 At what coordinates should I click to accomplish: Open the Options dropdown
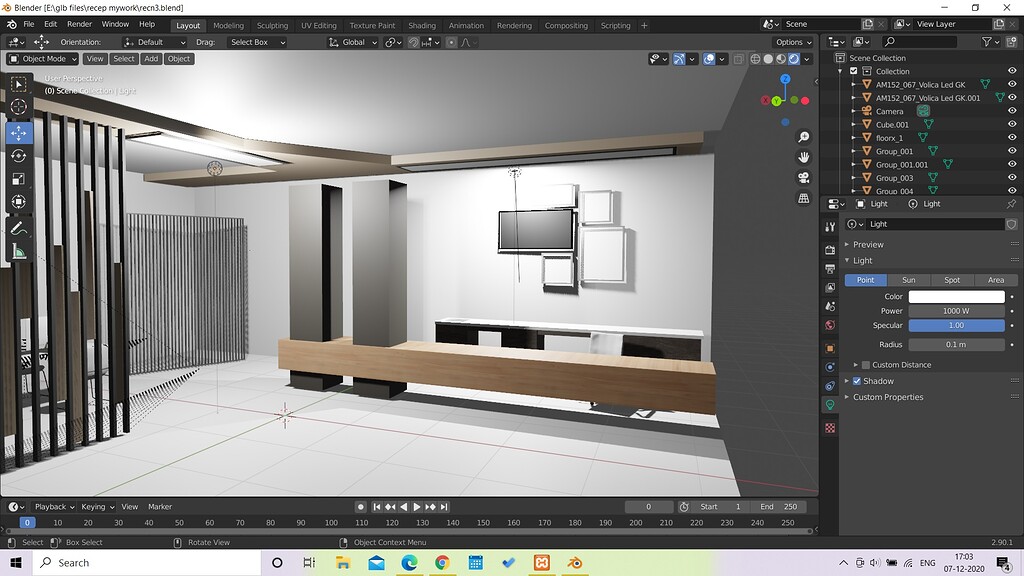coord(793,42)
